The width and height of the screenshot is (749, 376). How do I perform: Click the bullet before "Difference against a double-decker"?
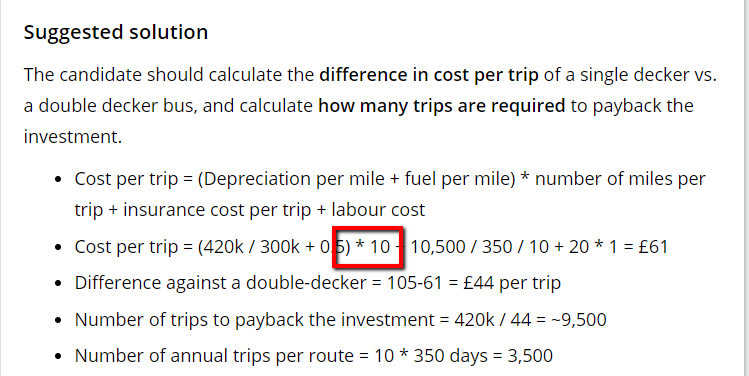(58, 284)
